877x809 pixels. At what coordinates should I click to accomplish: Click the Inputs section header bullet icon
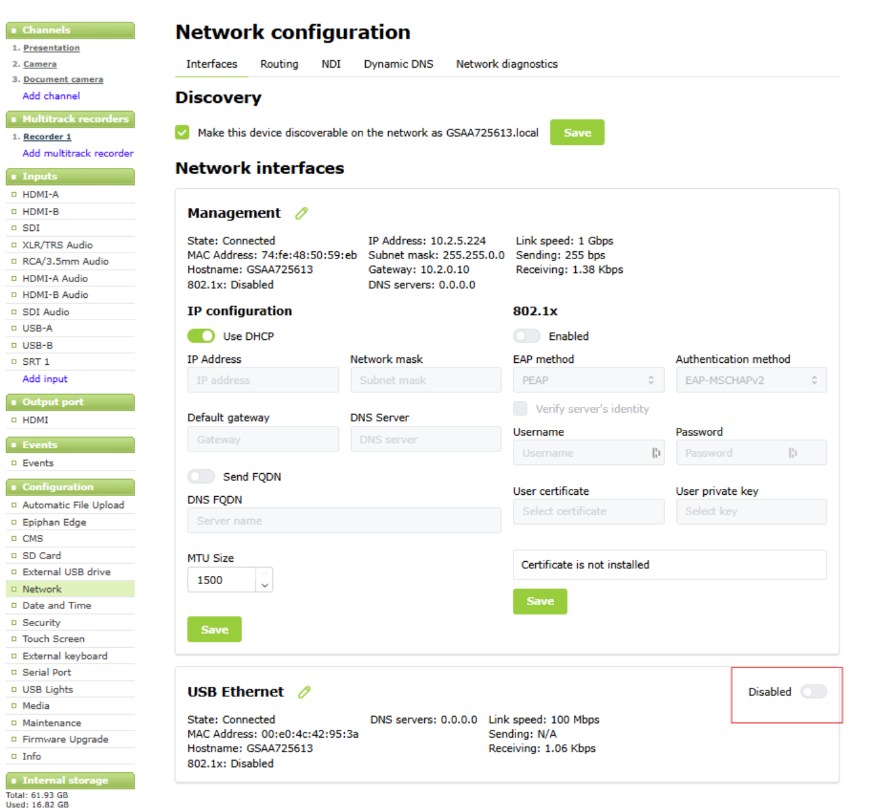[x=14, y=177]
